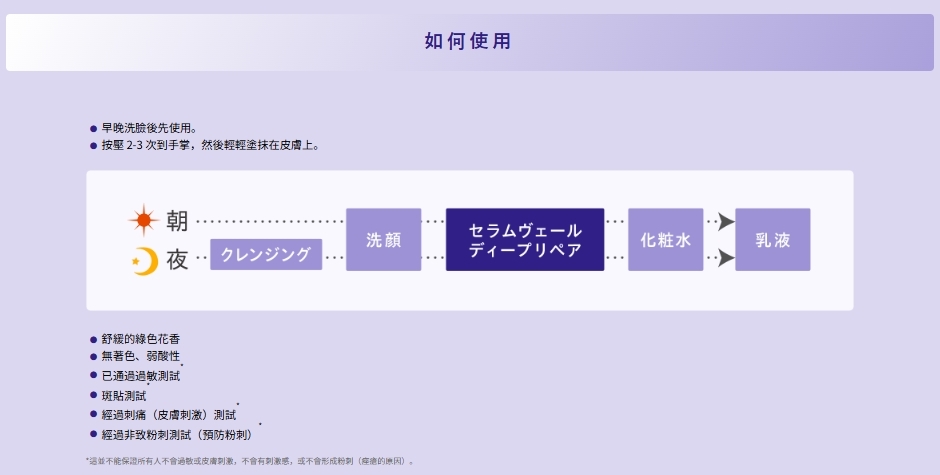Click the text 舒緩的綠色花香
940x475 pixels.
point(141,339)
